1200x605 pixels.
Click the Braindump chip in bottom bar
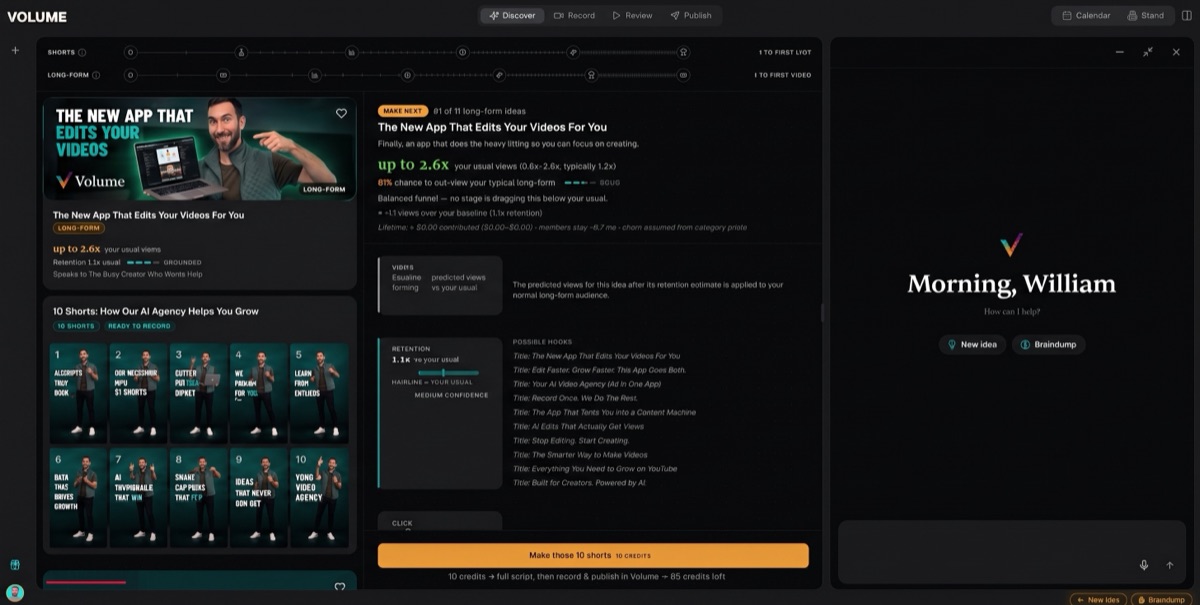pos(1159,599)
